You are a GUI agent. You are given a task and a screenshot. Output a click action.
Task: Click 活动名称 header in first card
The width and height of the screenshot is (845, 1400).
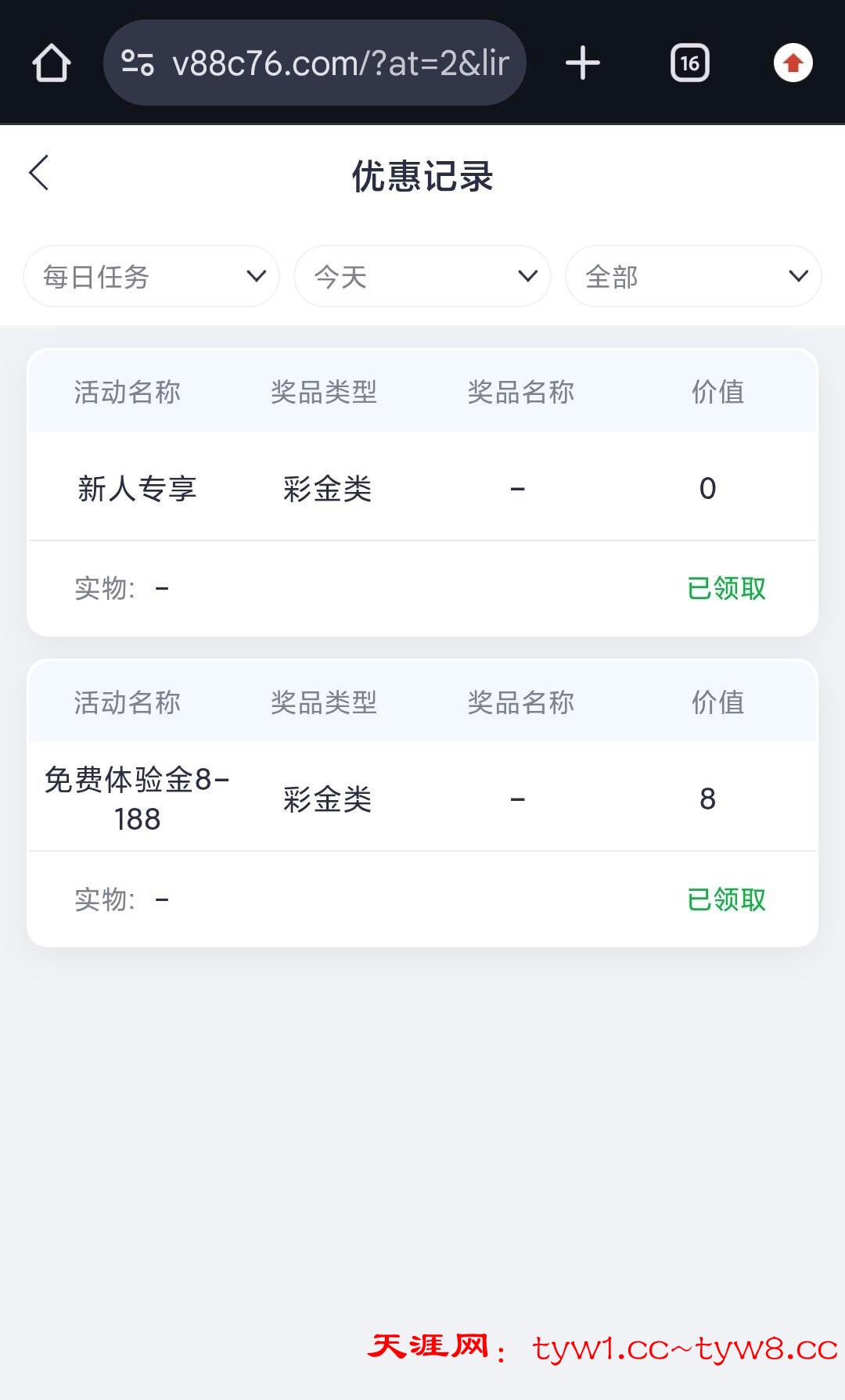(x=128, y=392)
